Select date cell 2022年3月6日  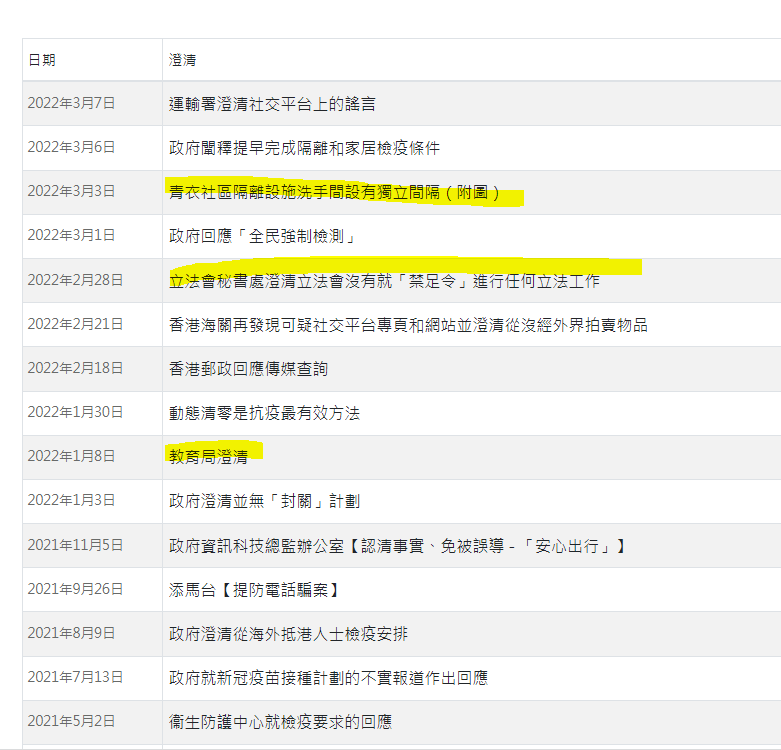tap(92, 147)
